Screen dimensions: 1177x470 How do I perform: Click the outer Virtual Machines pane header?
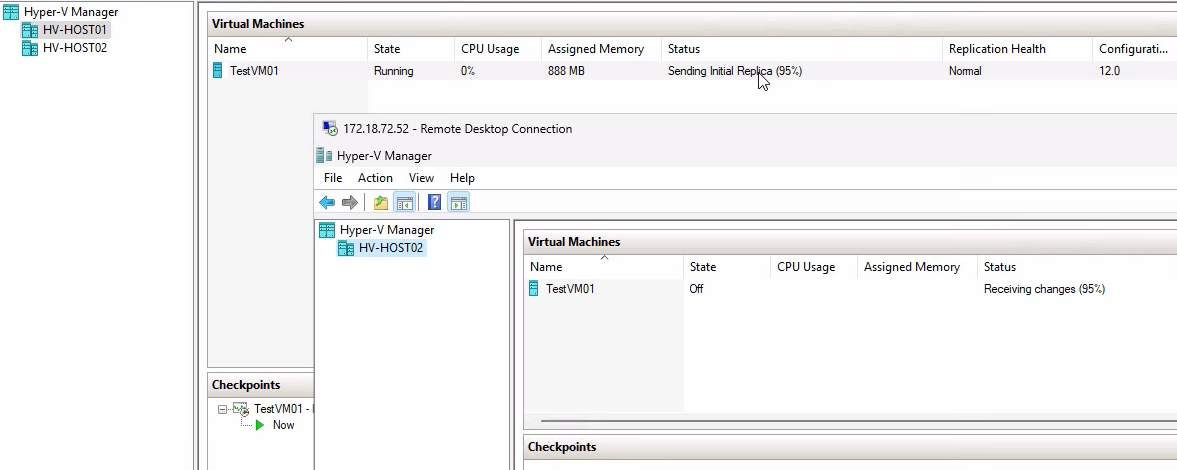692,24
